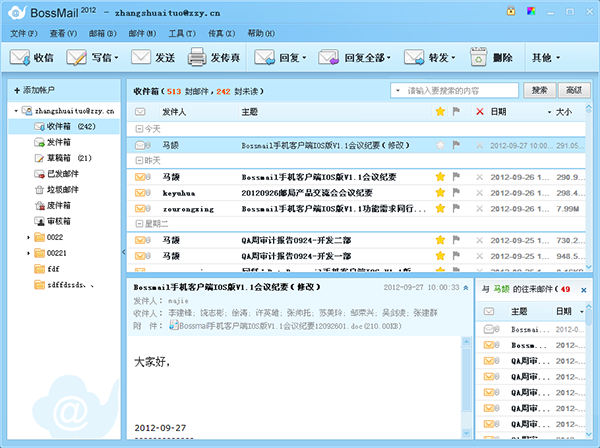This screenshot has height=448, width=600.
Task: Click the lock icon in title bar
Action: click(511, 11)
